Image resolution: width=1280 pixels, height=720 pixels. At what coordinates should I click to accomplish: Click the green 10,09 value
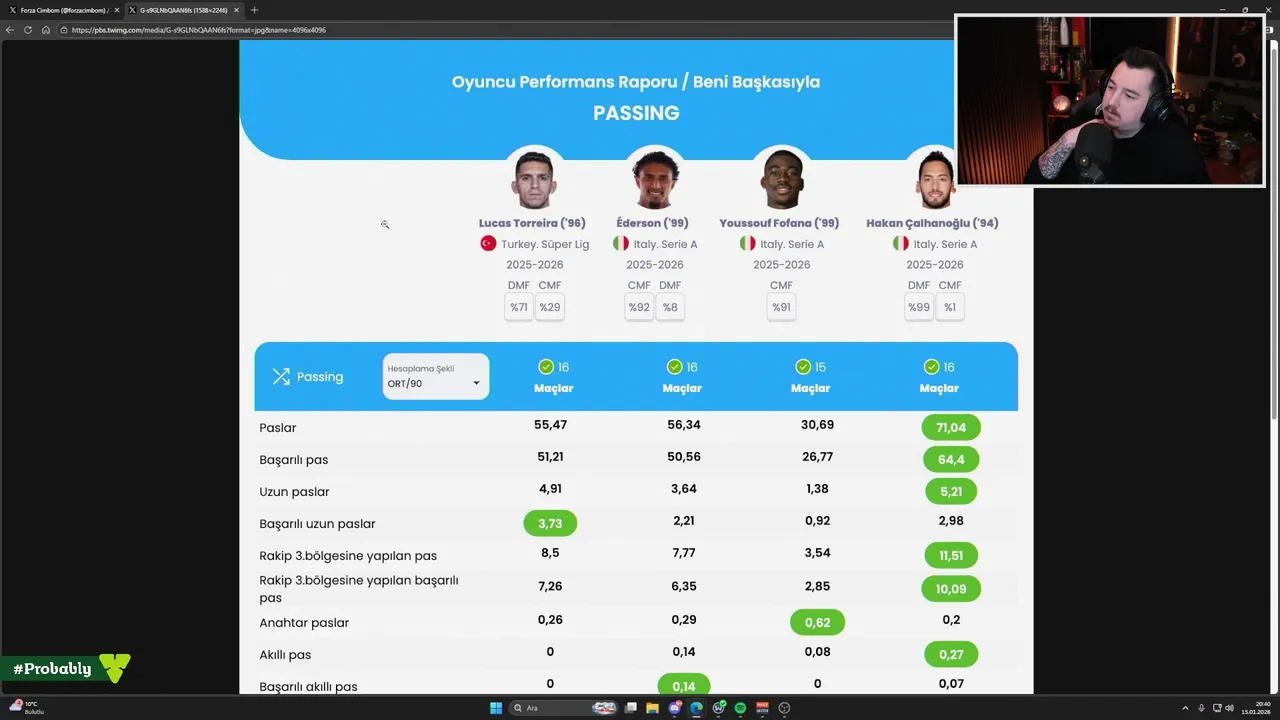pyautogui.click(x=951, y=590)
